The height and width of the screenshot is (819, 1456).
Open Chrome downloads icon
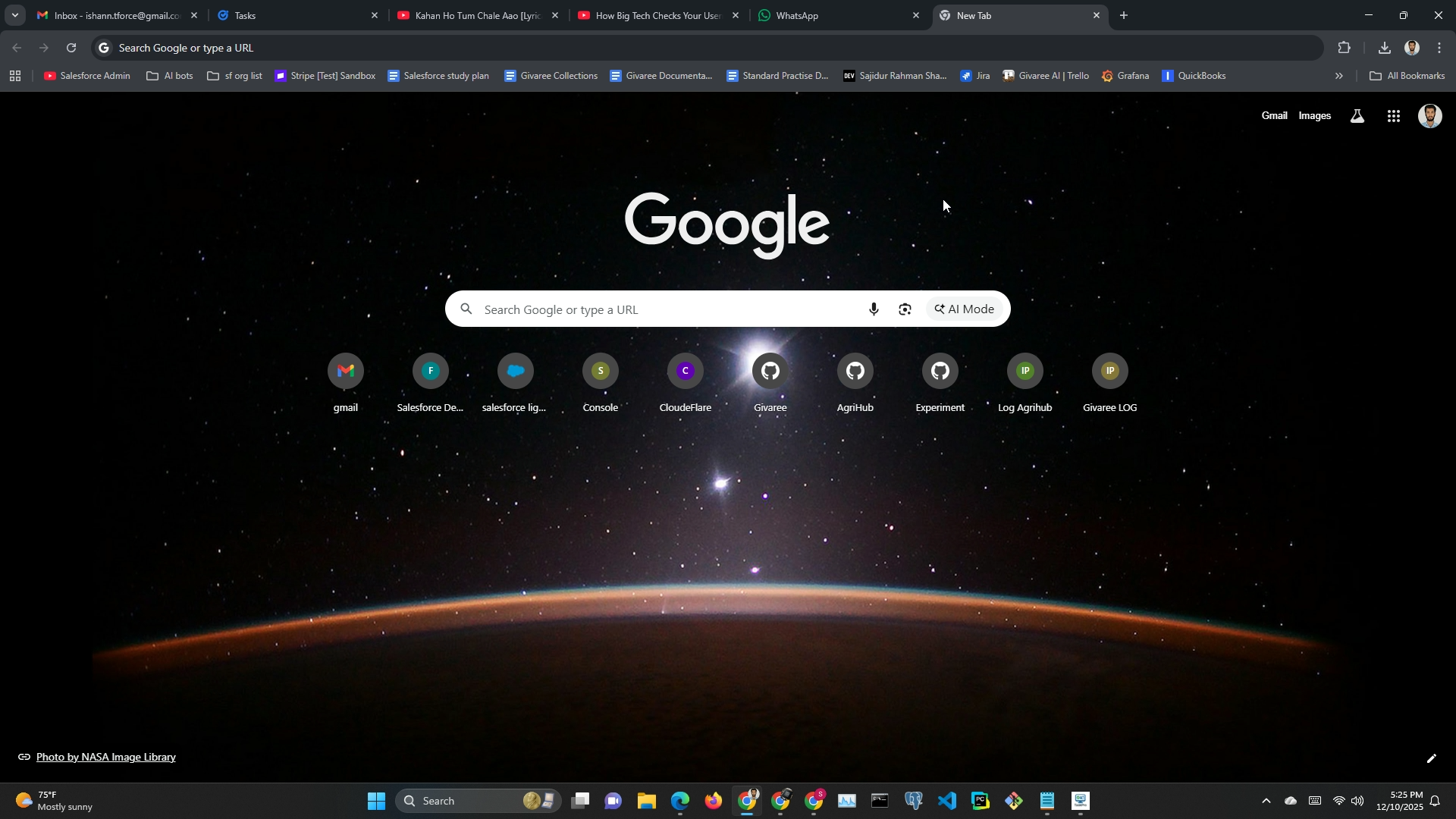1384,48
